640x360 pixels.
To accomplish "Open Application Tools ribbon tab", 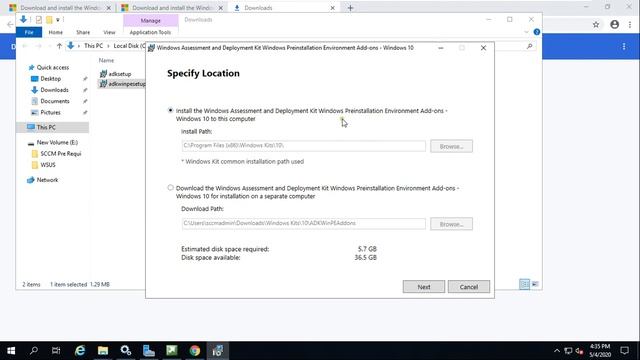I will [x=150, y=32].
